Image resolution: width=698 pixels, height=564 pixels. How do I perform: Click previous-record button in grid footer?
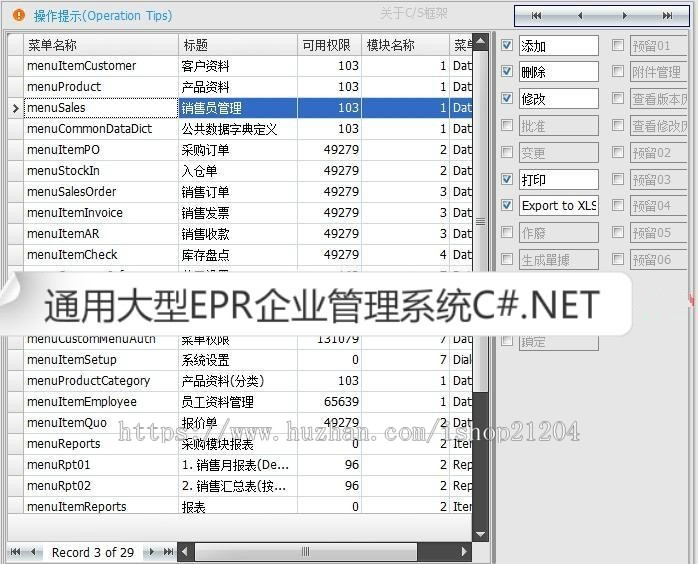tap(34, 552)
